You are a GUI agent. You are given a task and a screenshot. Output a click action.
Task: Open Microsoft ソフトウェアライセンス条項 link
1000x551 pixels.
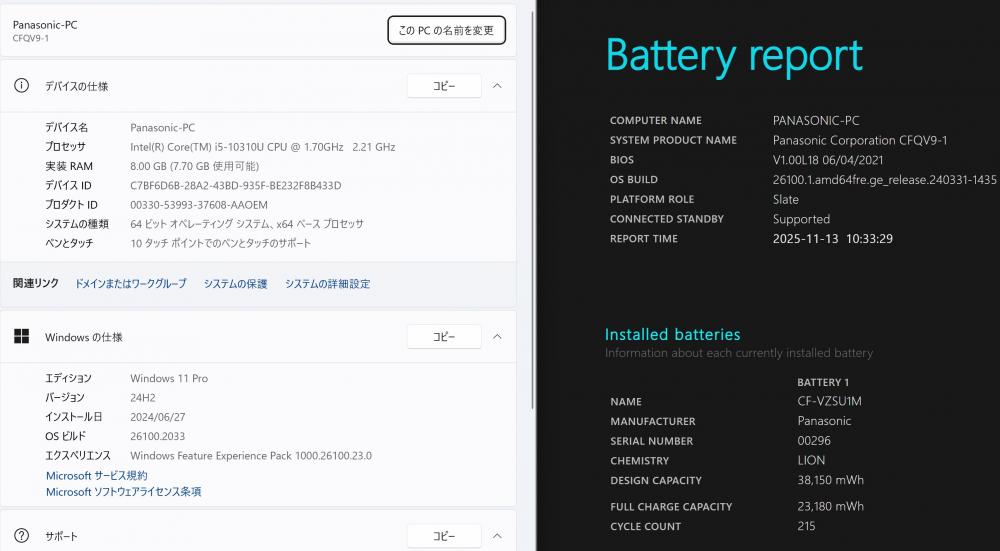(x=123, y=492)
